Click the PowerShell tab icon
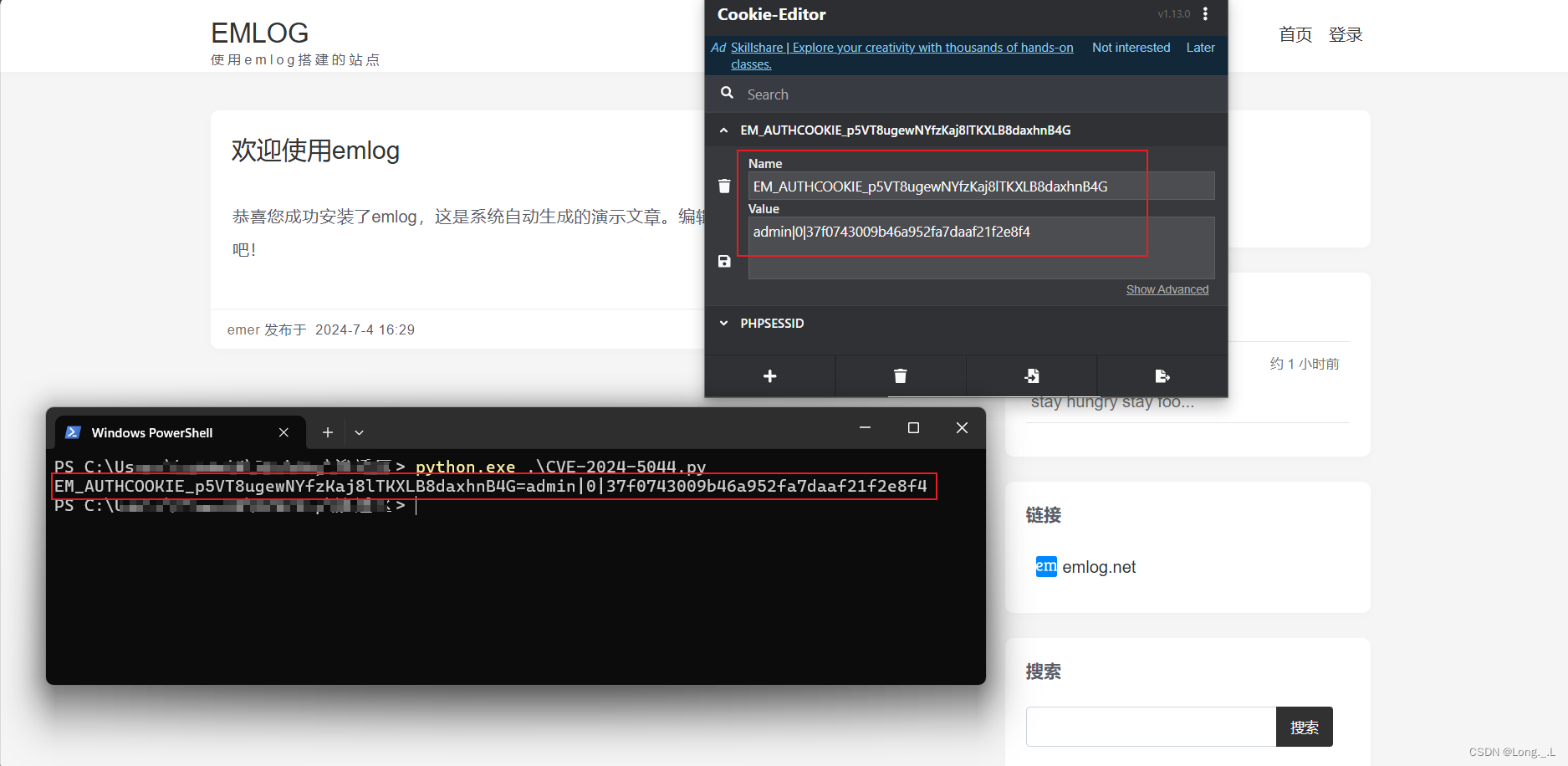 (73, 432)
